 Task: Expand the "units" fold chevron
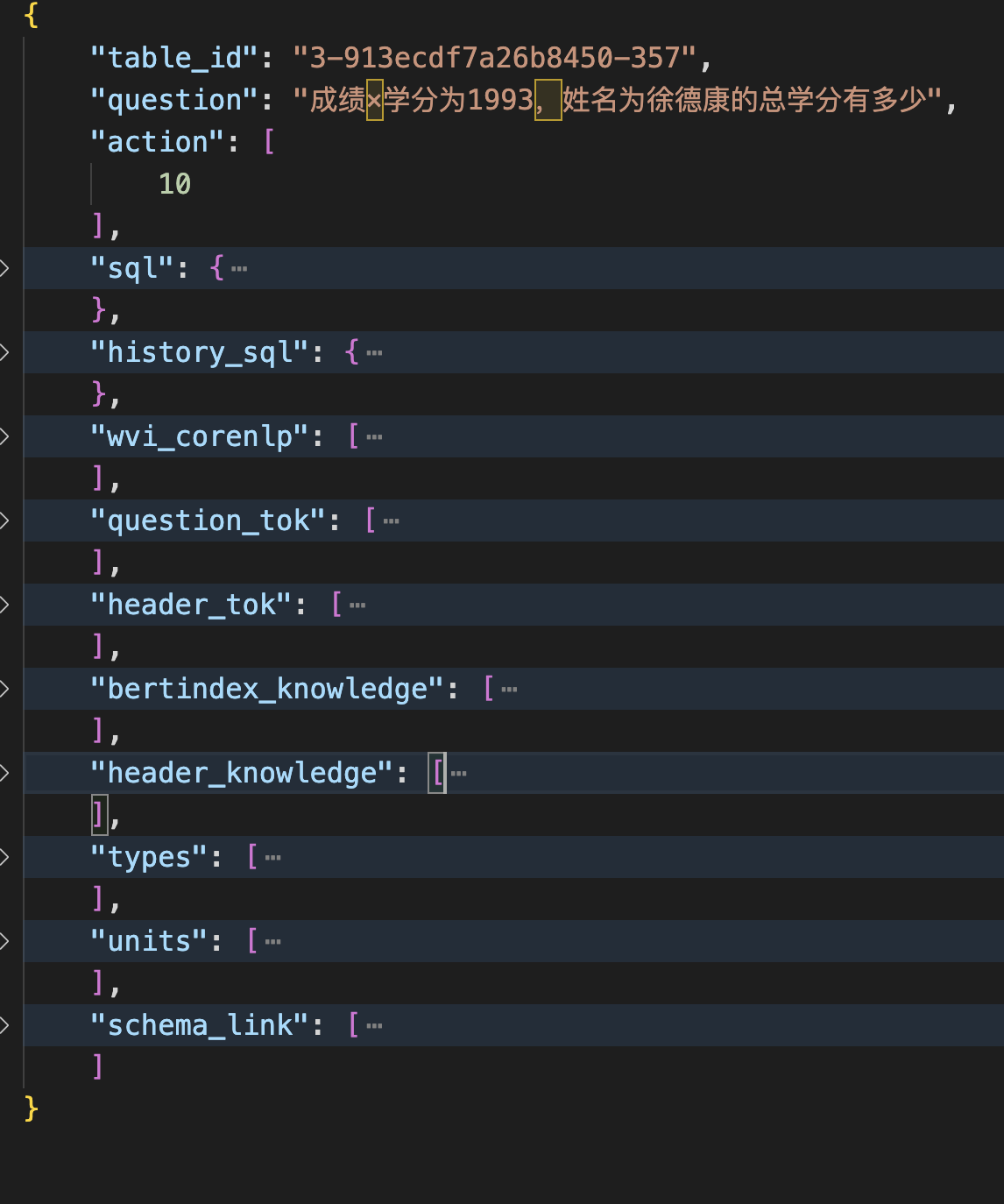tap(4, 941)
